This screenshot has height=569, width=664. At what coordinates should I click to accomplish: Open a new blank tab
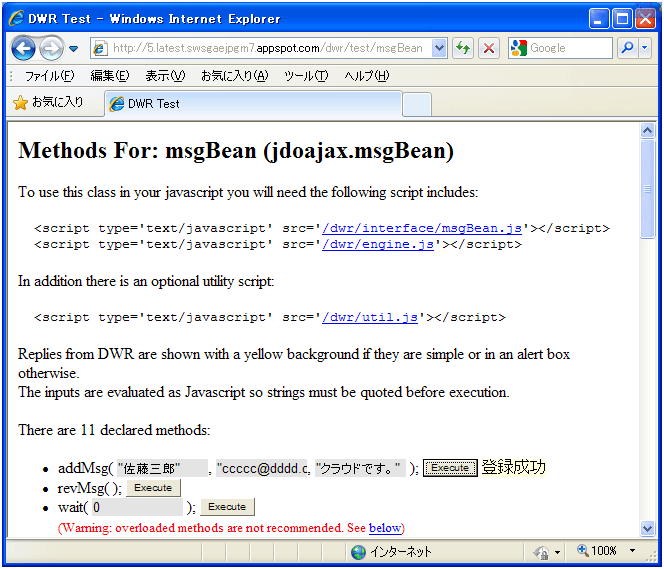417,104
